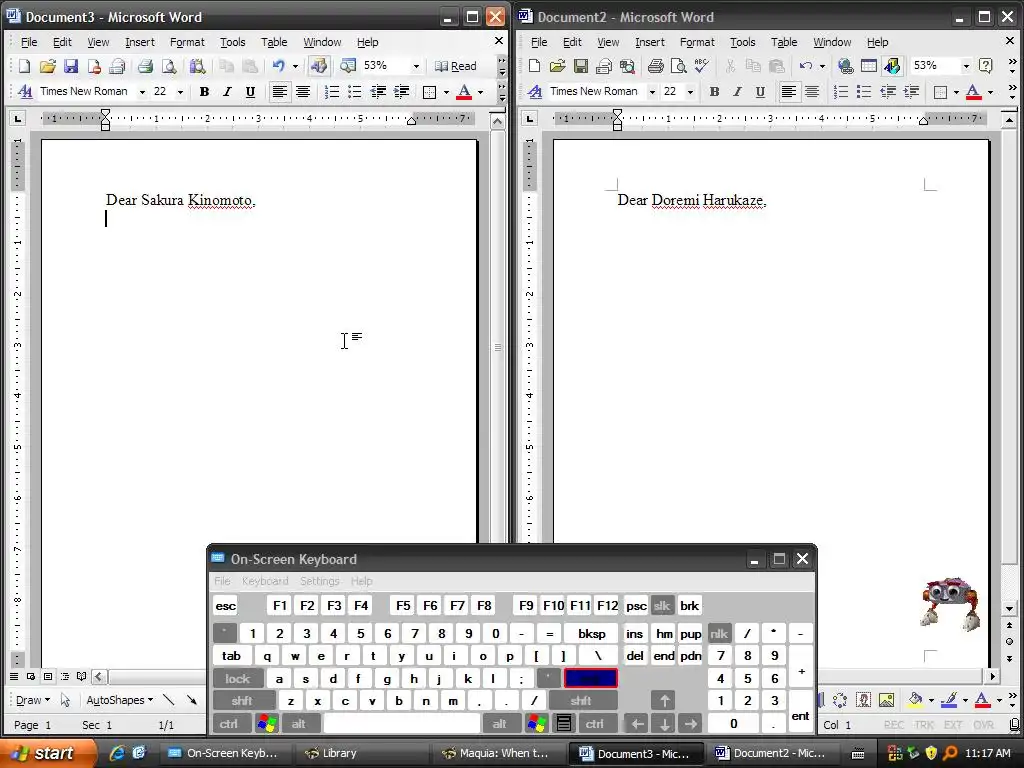Increase Indent icon in Document3 toolbar
1024x768 pixels.
point(402,92)
